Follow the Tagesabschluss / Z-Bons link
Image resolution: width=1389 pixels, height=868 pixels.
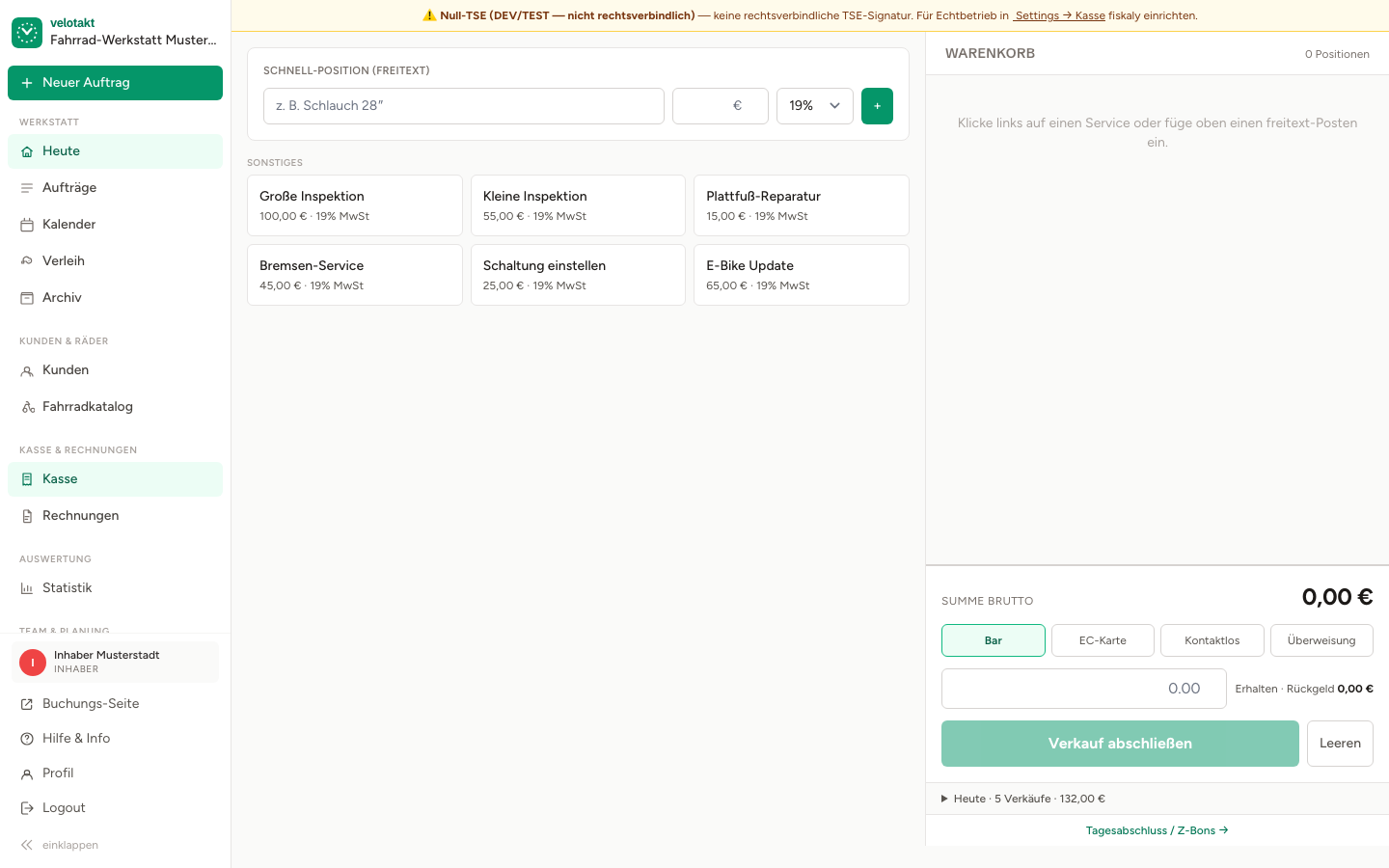click(1157, 830)
